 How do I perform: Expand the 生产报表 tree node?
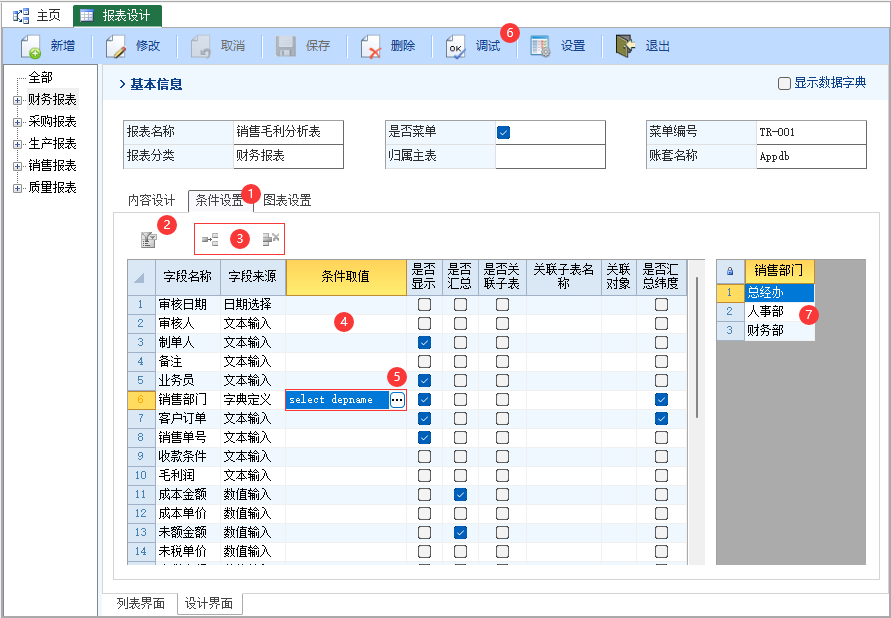point(18,144)
